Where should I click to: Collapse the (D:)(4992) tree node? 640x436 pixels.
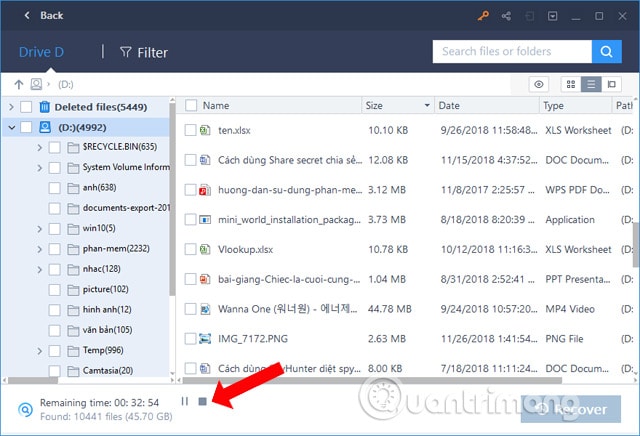(12, 128)
